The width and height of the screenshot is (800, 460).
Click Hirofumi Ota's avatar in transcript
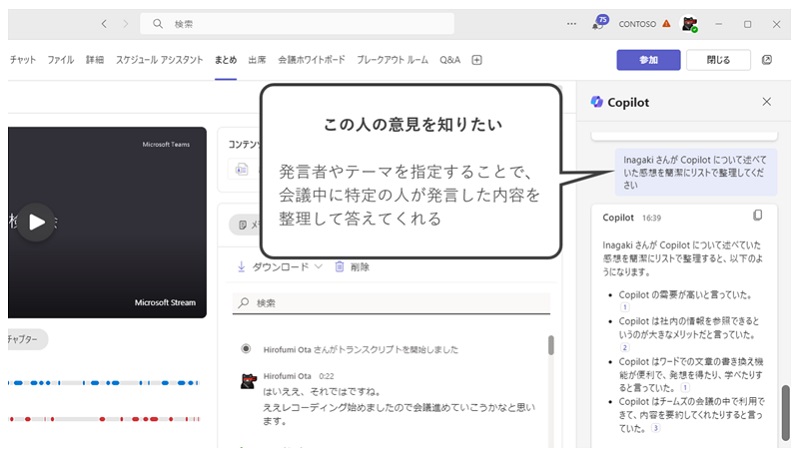(x=248, y=381)
